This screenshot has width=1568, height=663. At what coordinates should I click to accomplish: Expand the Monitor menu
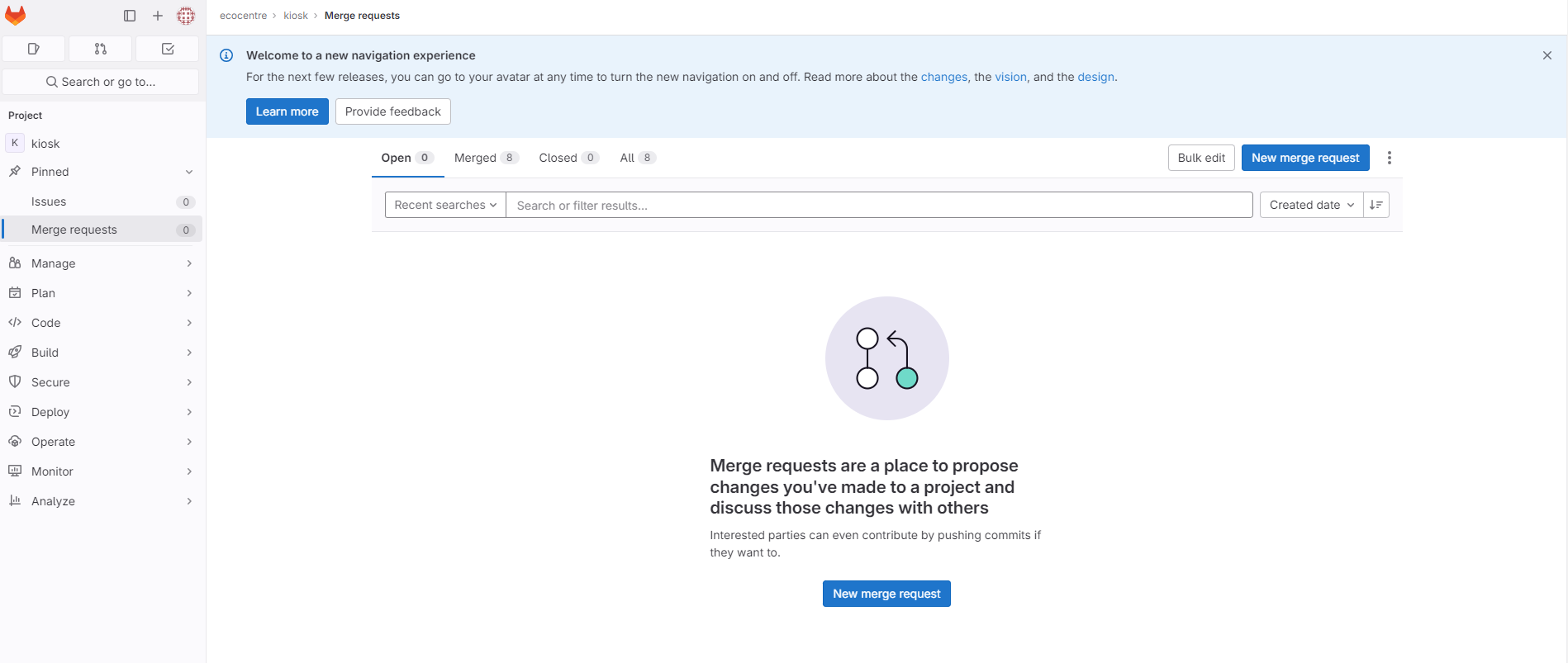coord(102,471)
